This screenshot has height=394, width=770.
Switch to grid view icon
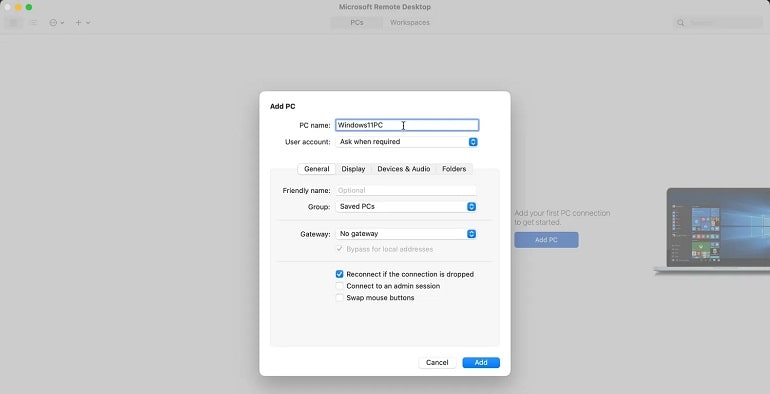(x=14, y=23)
